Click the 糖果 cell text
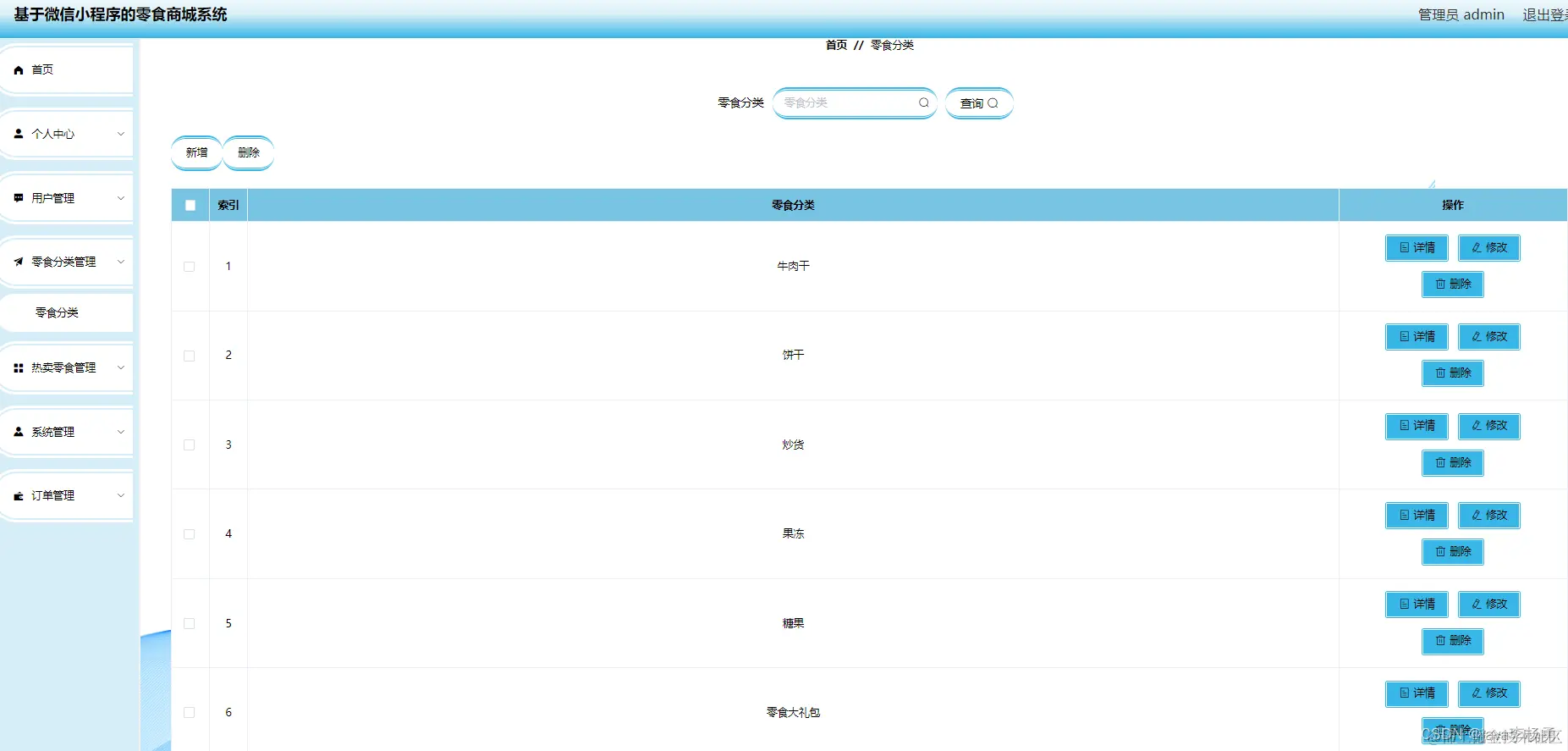Viewport: 1568px width, 751px height. coord(793,624)
